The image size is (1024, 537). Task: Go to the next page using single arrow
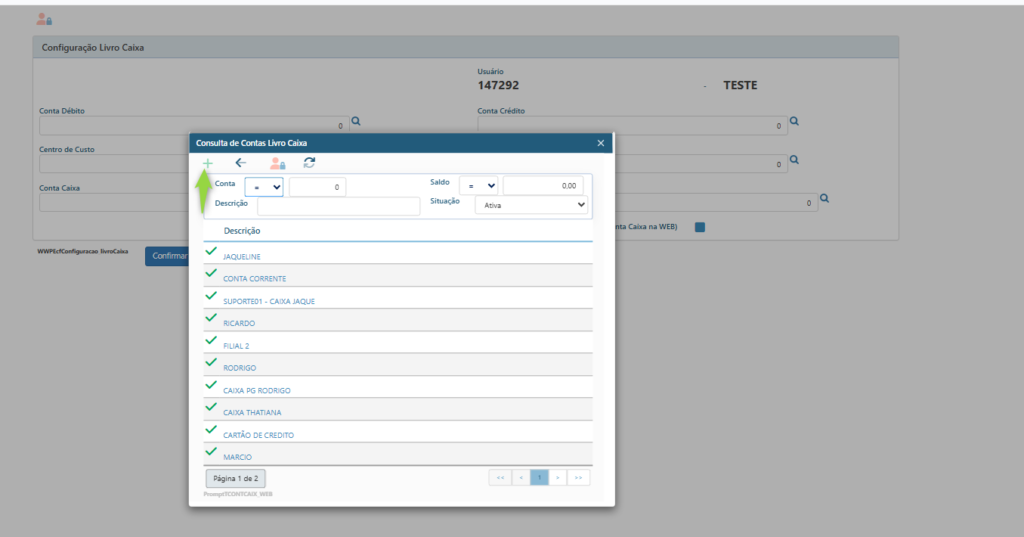point(558,478)
